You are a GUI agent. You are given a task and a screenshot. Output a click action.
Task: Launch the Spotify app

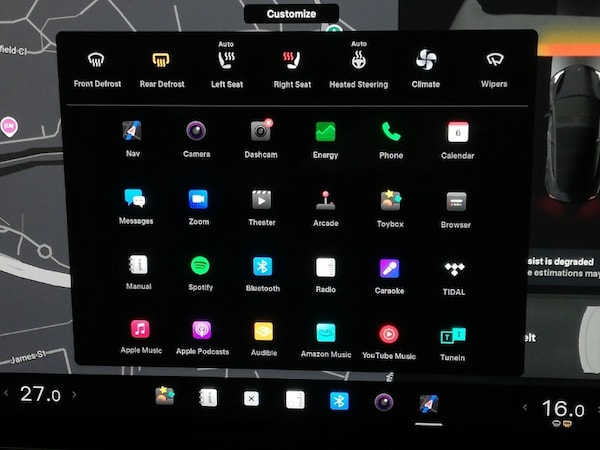(x=200, y=266)
